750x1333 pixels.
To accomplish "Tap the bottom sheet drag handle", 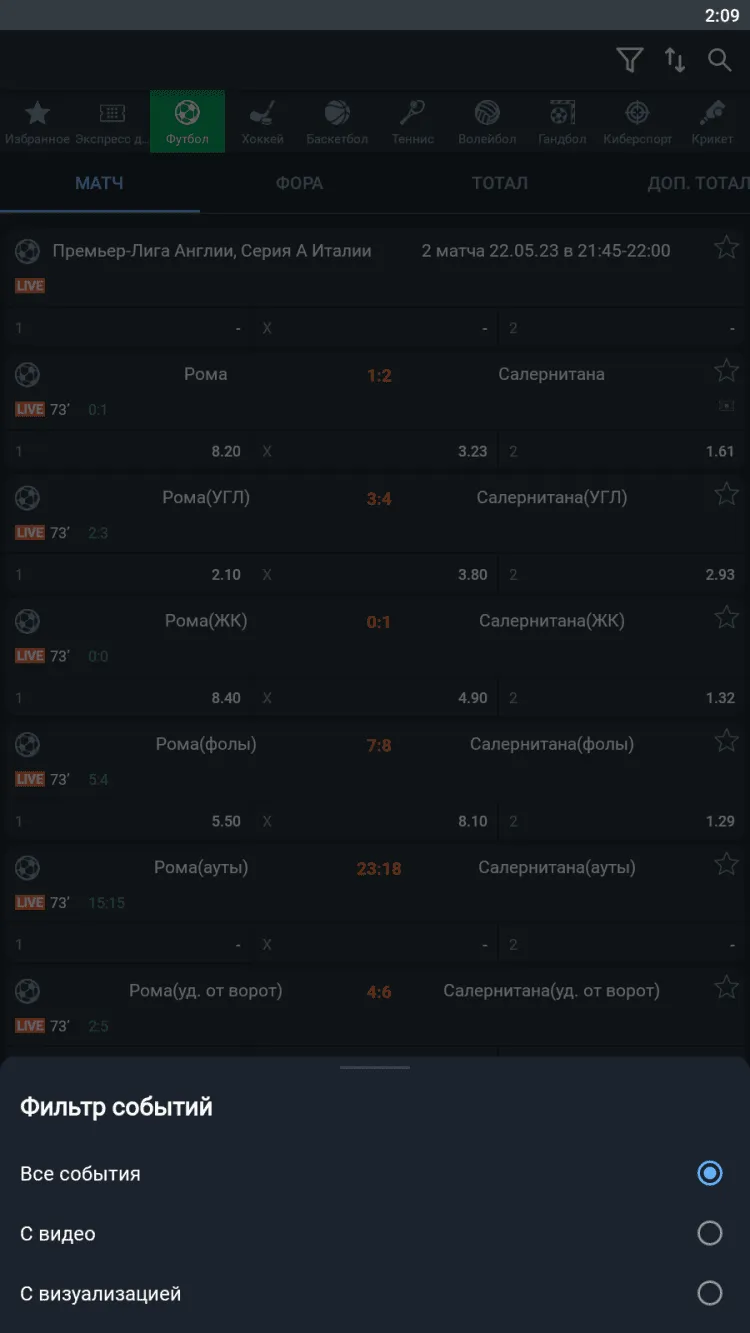I will pyautogui.click(x=375, y=1067).
